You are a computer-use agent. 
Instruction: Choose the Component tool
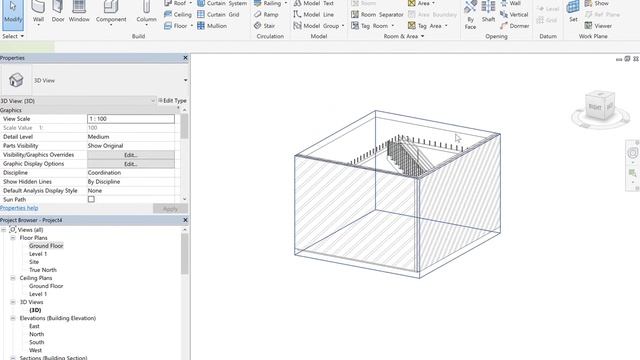111,13
